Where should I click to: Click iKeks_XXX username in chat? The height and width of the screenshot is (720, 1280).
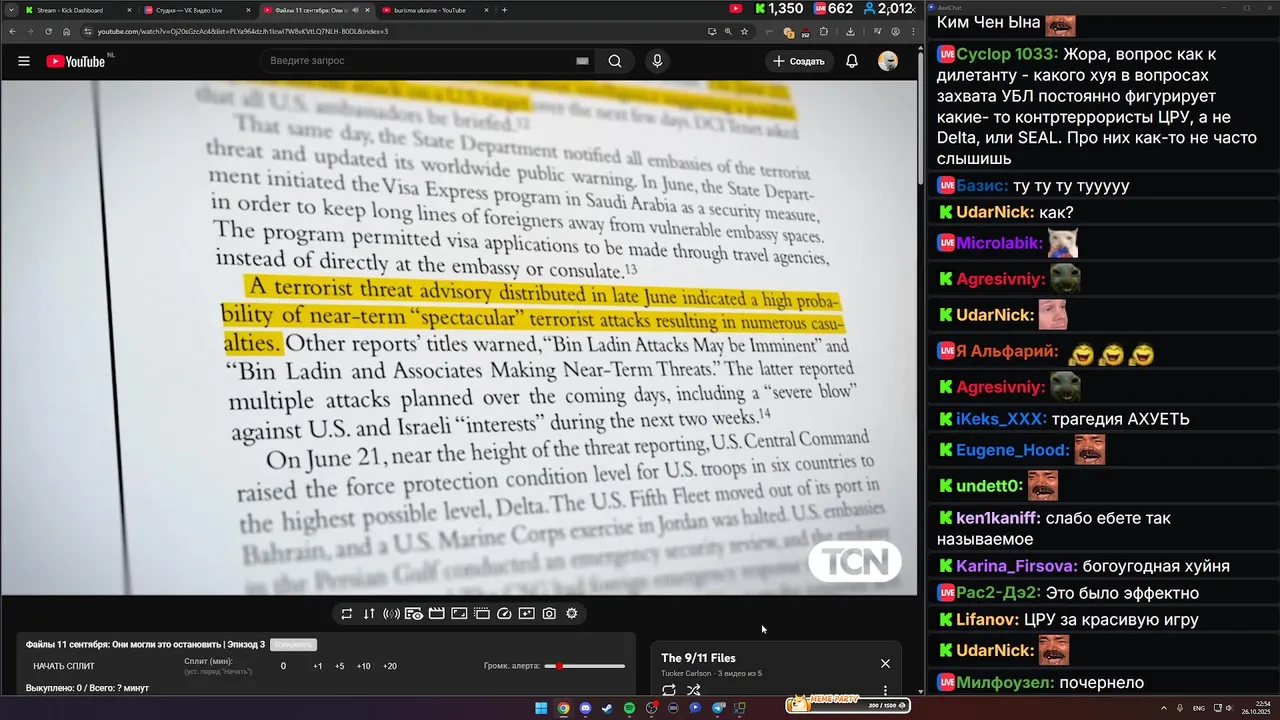(x=1001, y=420)
